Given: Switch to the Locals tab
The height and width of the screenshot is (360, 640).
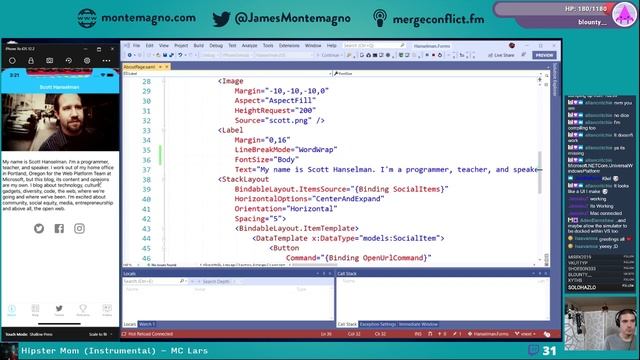Looking at the screenshot, I should click(130, 324).
